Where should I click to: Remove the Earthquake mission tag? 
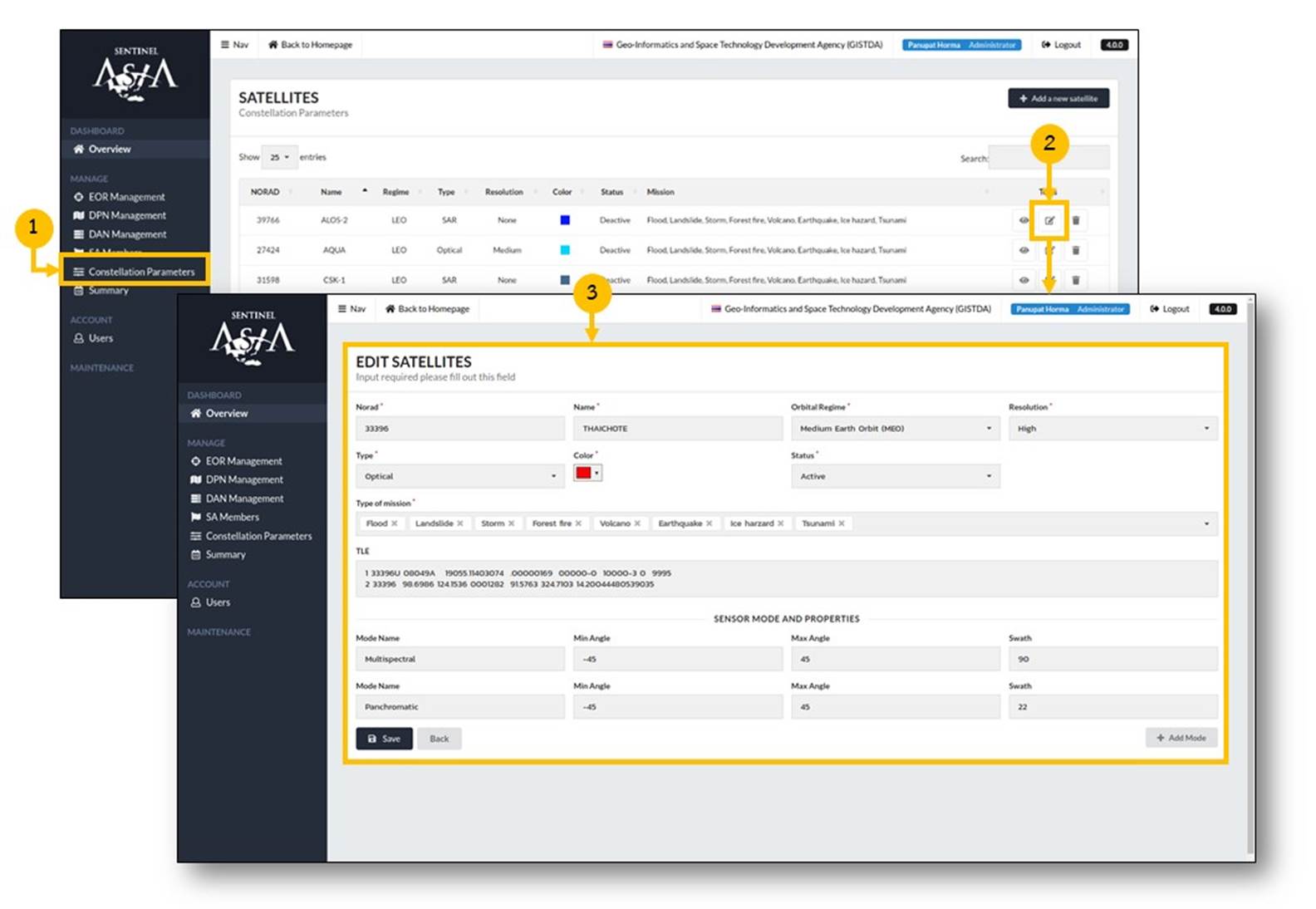coord(709,523)
